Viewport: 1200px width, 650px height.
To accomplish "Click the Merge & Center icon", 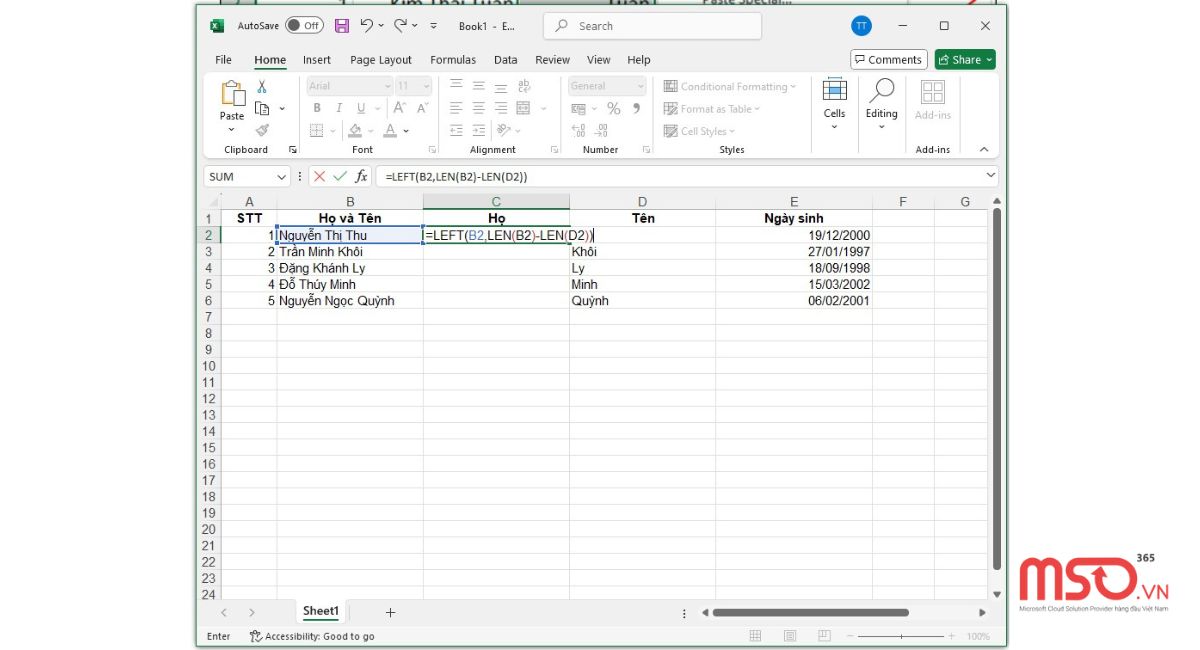I will [523, 108].
